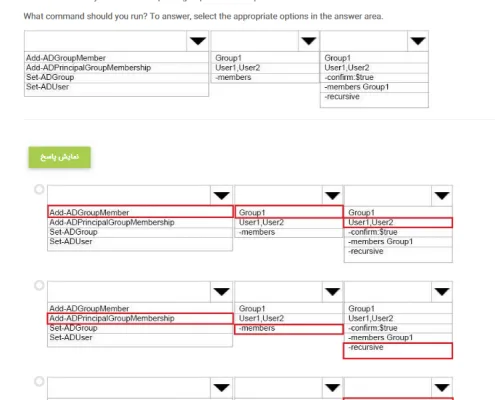Open the first cmdlet dropdown in question area
The width and height of the screenshot is (495, 400).
coord(198,41)
